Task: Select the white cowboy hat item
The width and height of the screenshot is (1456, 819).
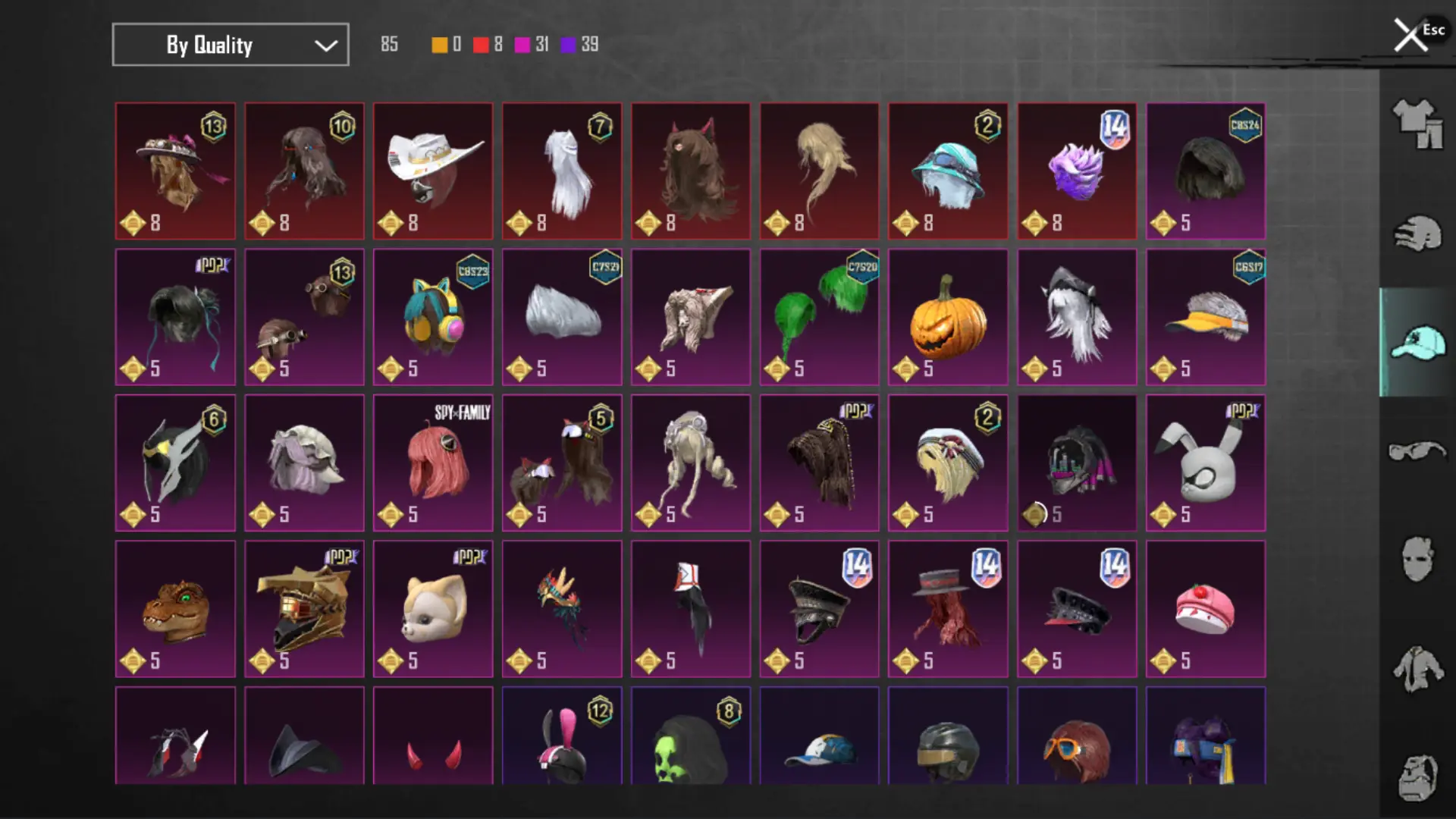Action: 433,171
